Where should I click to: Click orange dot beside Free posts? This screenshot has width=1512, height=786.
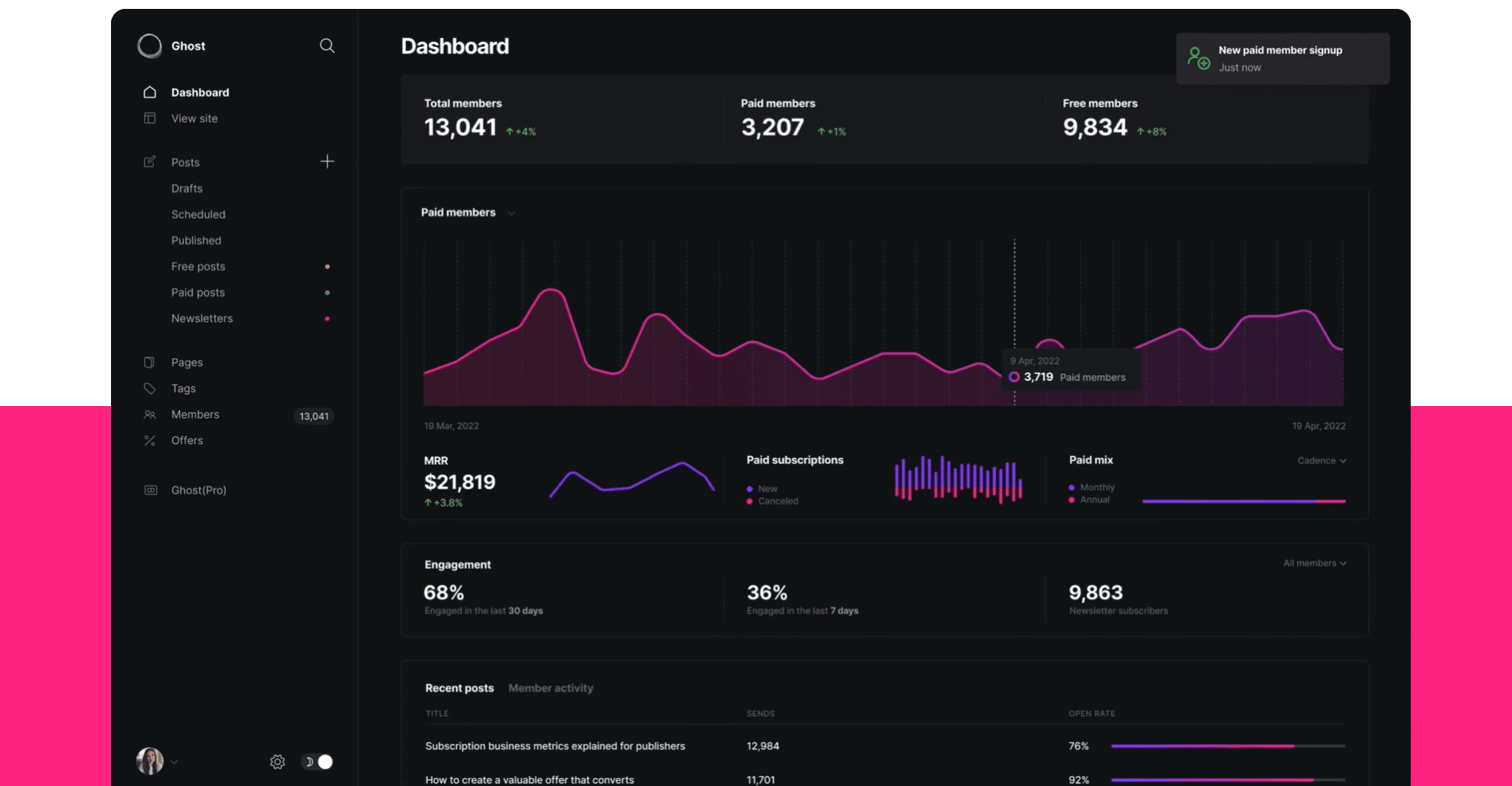click(327, 267)
